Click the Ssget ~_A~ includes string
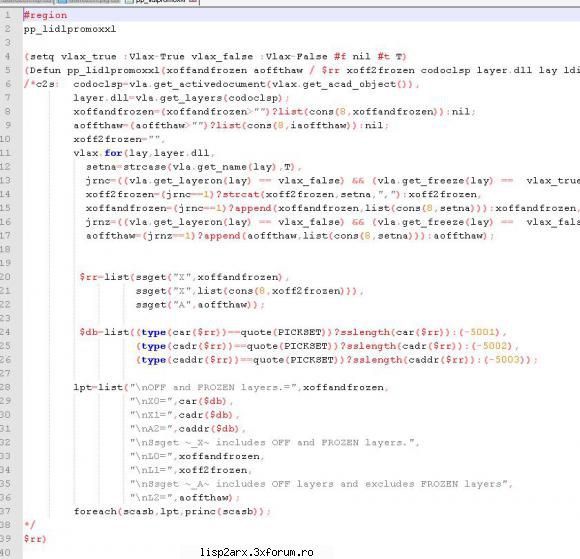The image size is (580, 559). [x=321, y=484]
